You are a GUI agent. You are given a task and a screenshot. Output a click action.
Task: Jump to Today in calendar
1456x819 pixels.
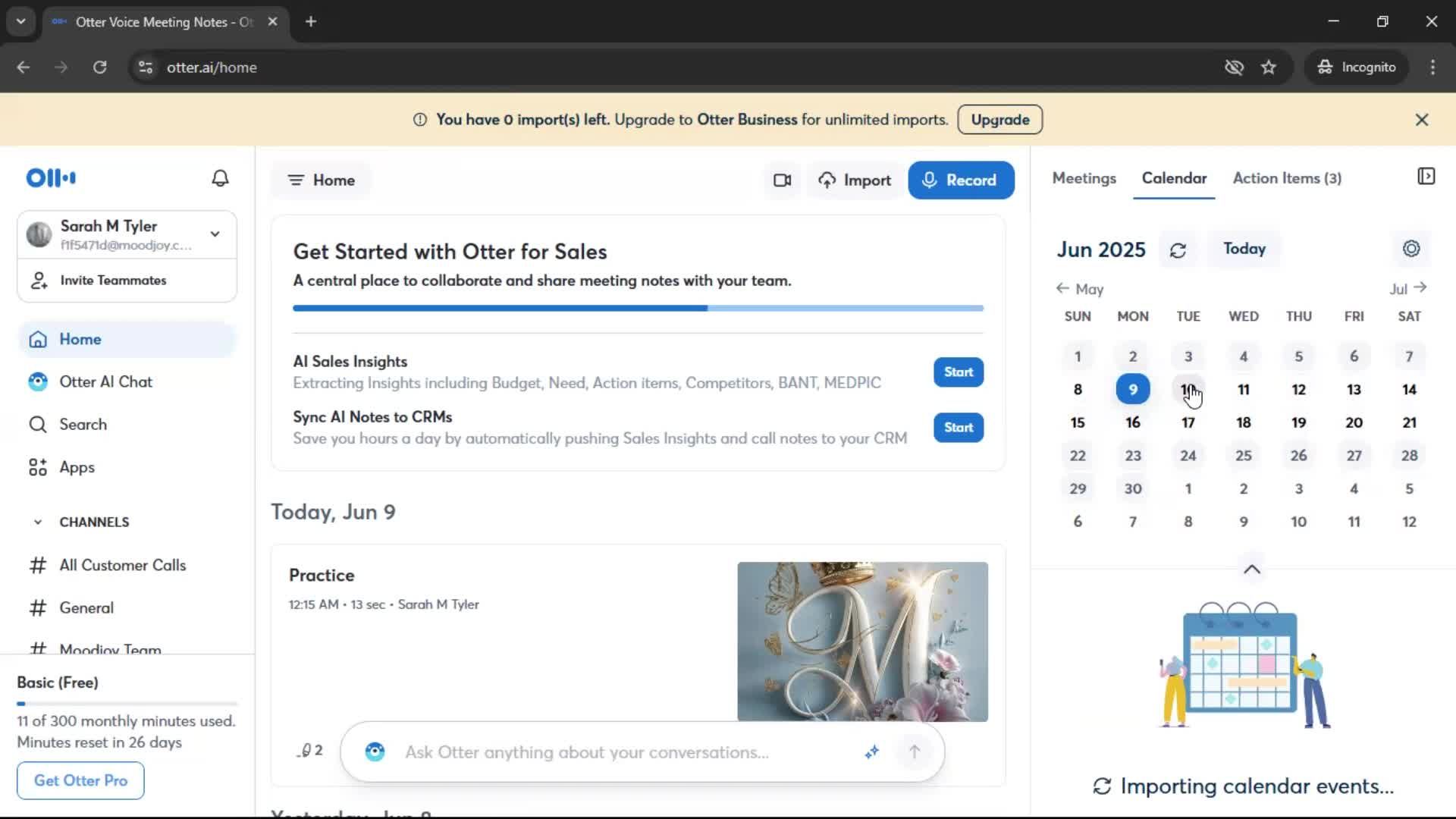[1244, 249]
